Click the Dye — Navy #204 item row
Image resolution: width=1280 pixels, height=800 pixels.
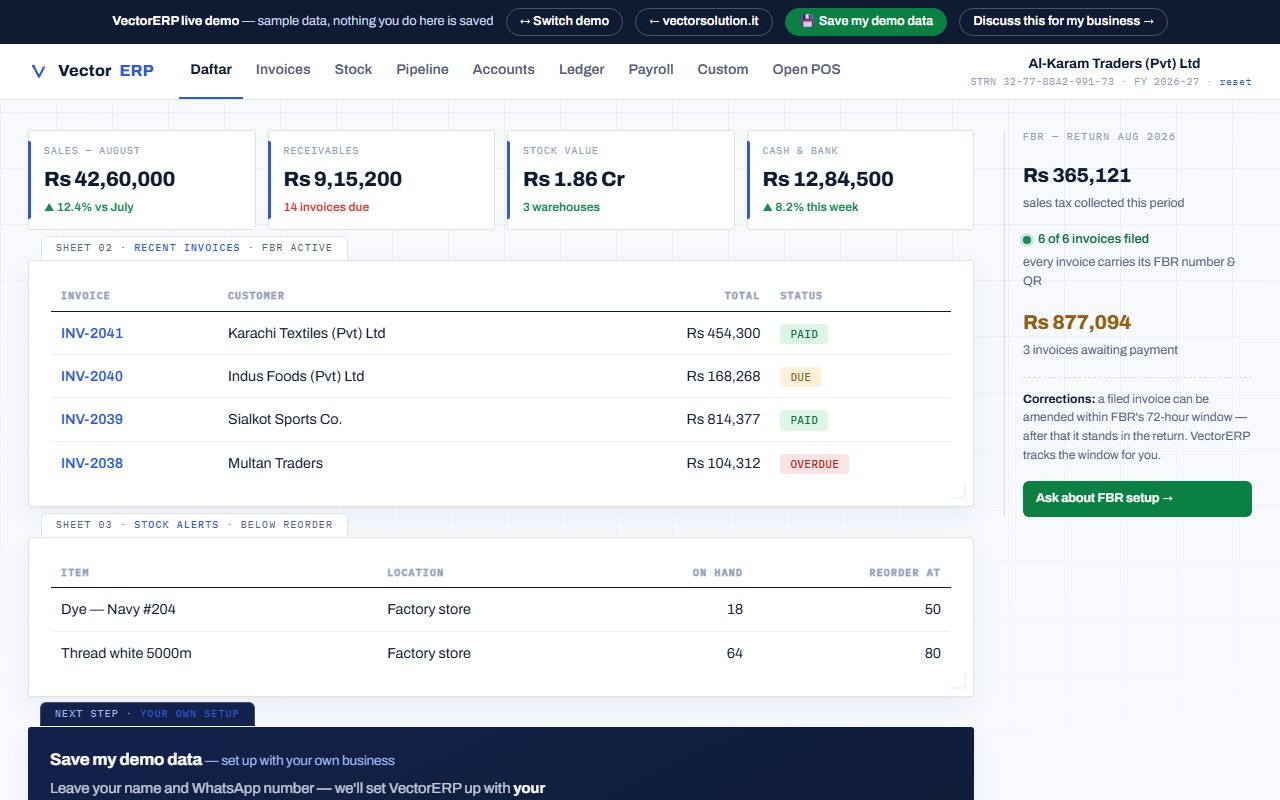pyautogui.click(x=501, y=609)
